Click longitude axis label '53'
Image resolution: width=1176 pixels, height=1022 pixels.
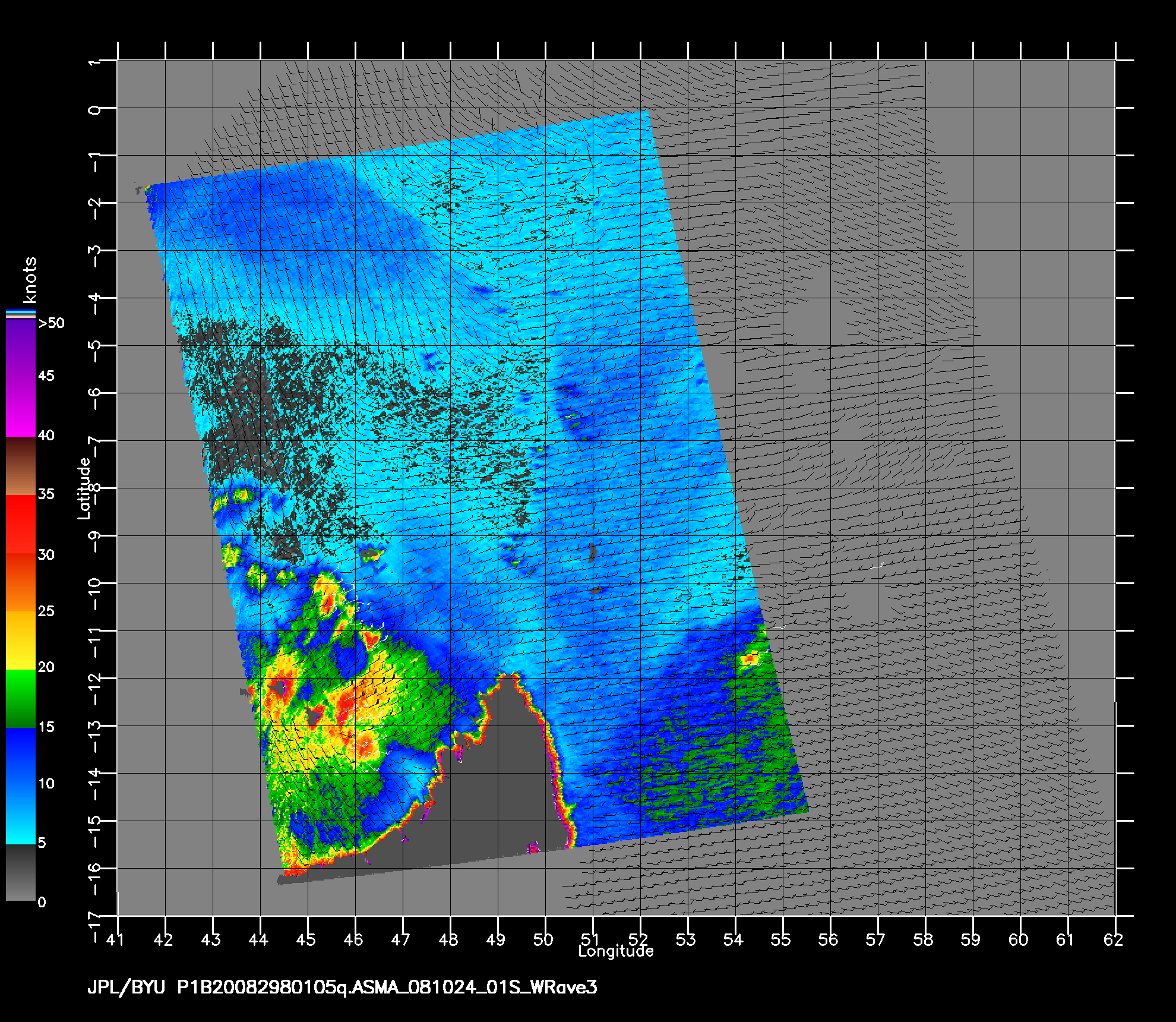tap(686, 939)
